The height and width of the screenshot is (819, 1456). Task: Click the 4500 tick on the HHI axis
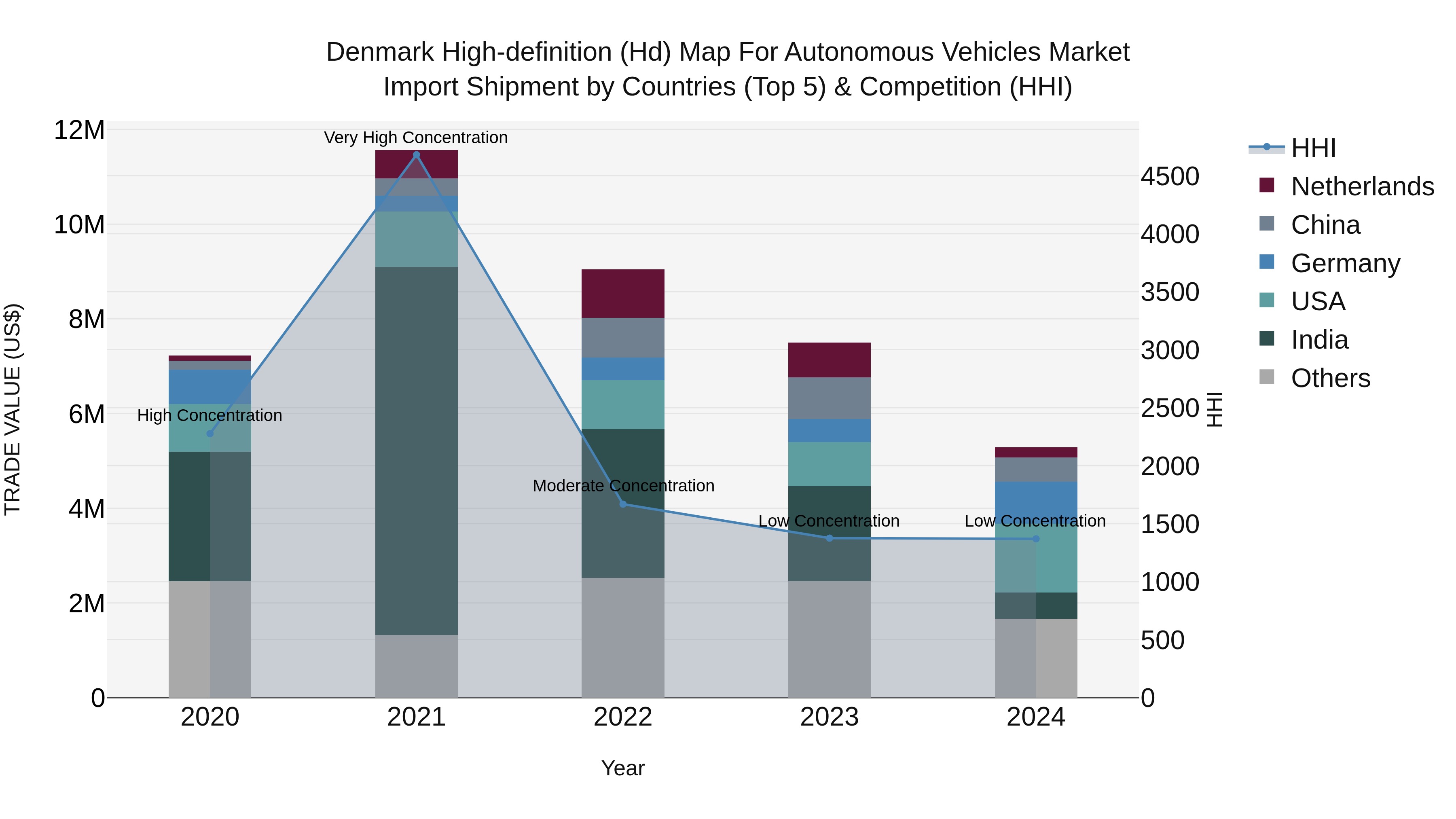pyautogui.click(x=1170, y=176)
